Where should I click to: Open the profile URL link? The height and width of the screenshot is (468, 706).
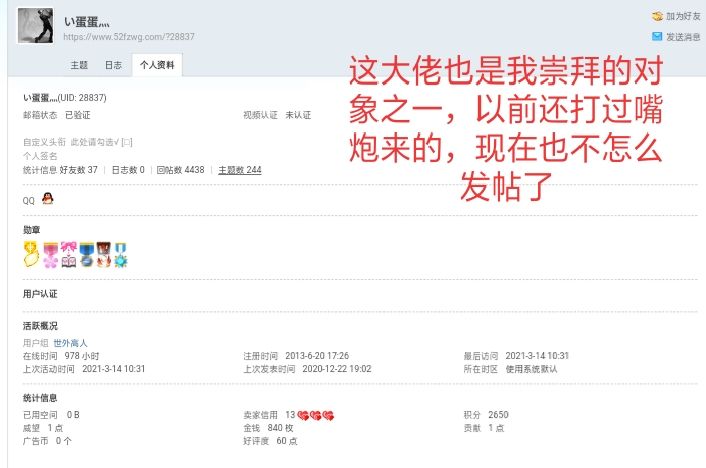pos(129,36)
